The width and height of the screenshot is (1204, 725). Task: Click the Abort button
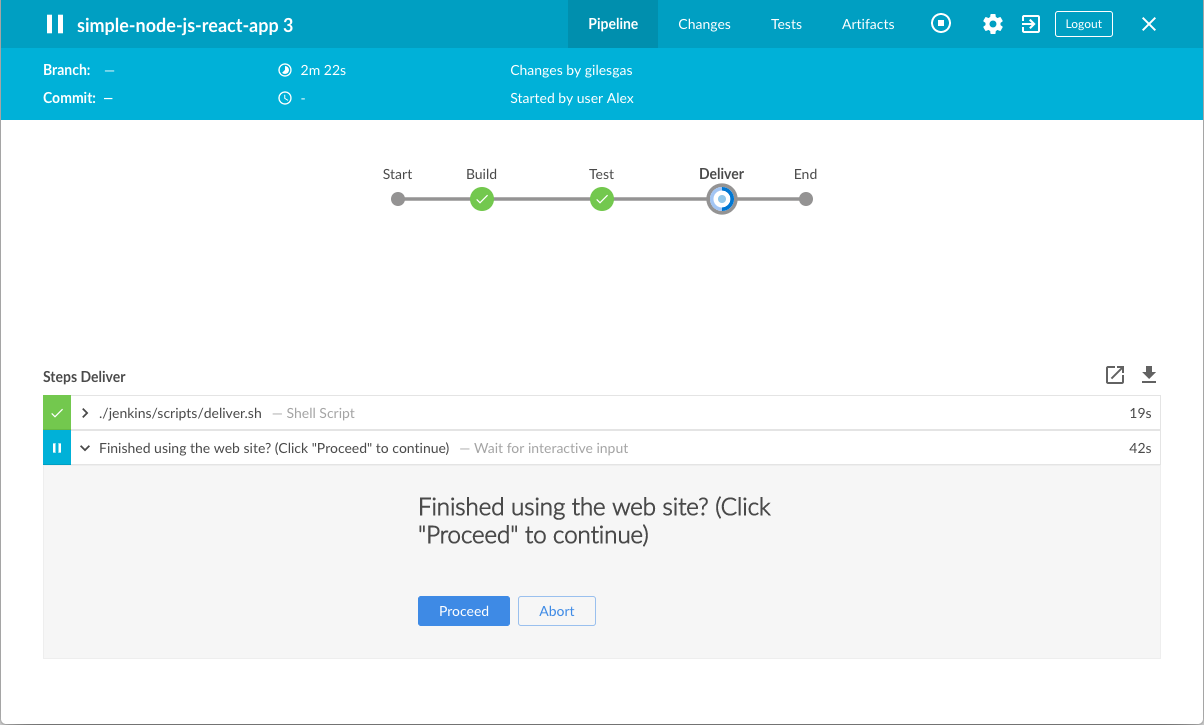pyautogui.click(x=557, y=611)
